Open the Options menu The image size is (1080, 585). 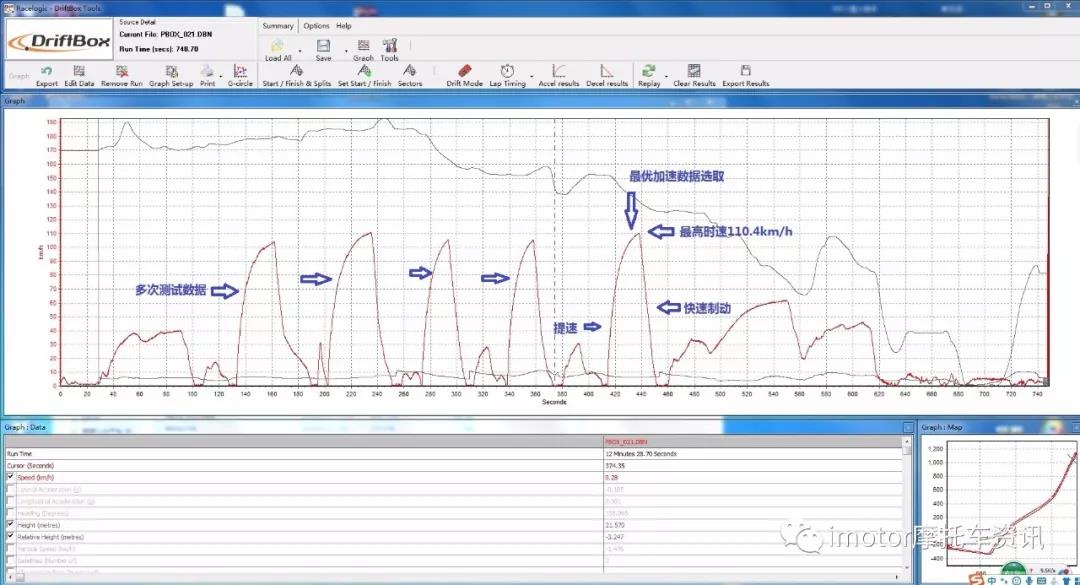click(316, 26)
